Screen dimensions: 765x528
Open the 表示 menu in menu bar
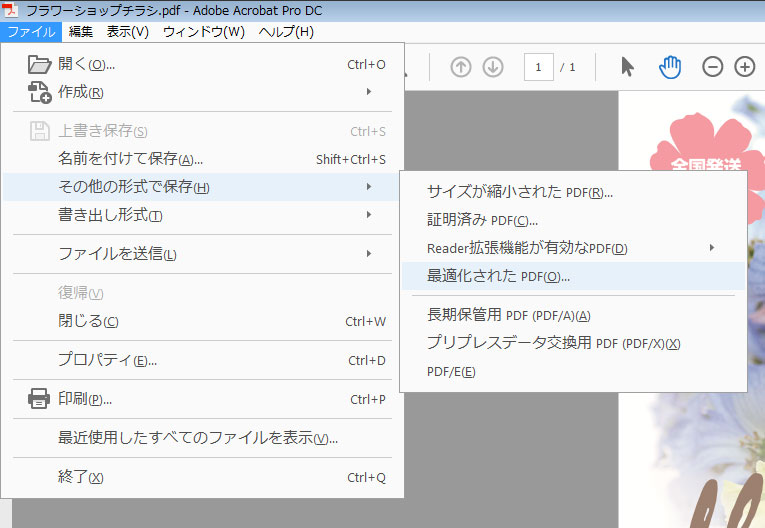[127, 32]
